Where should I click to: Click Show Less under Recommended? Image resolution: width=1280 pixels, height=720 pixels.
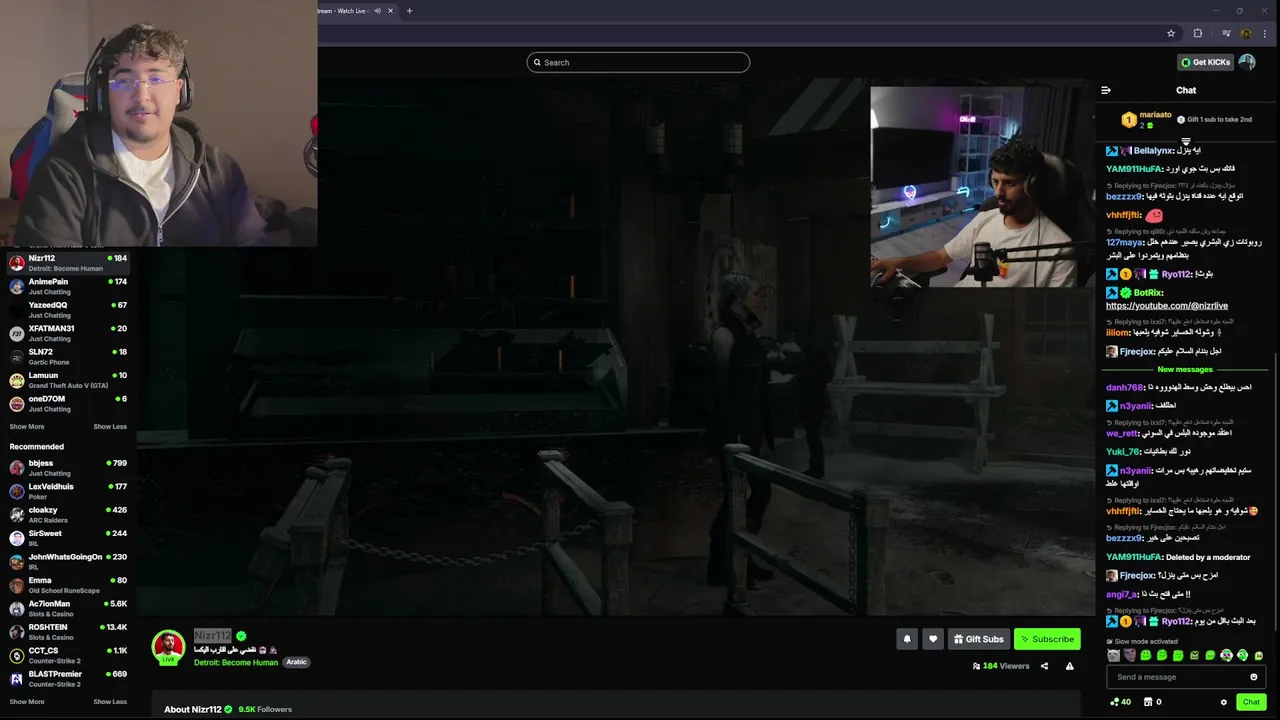(x=110, y=702)
